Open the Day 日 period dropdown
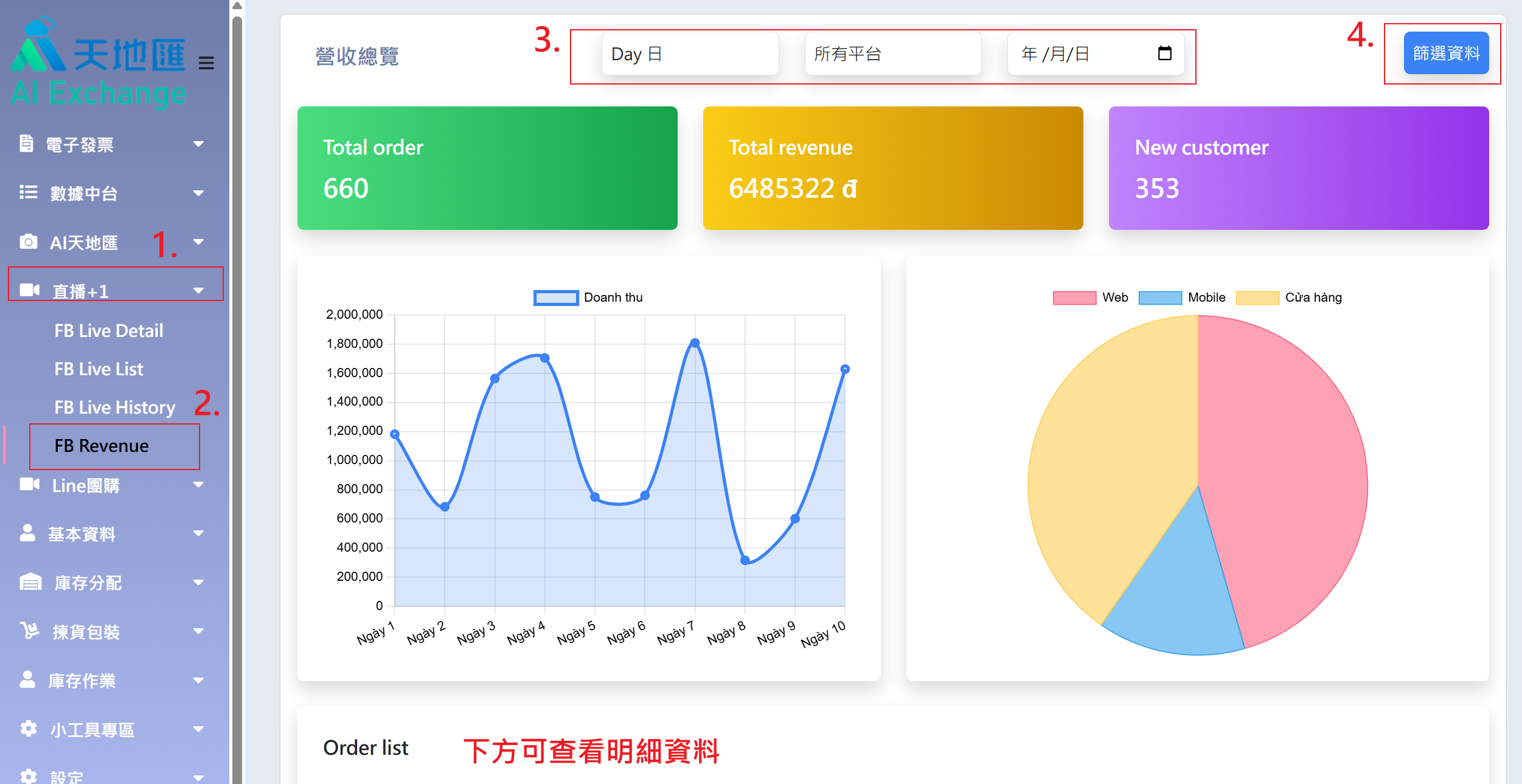1522x784 pixels. pos(690,54)
